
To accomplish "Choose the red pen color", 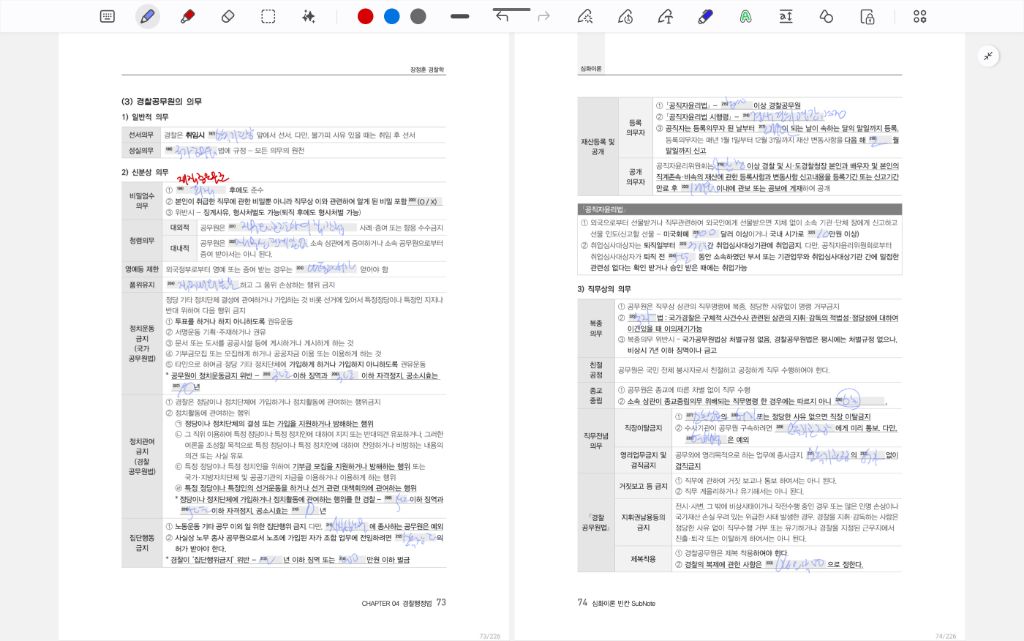I will 365,16.
